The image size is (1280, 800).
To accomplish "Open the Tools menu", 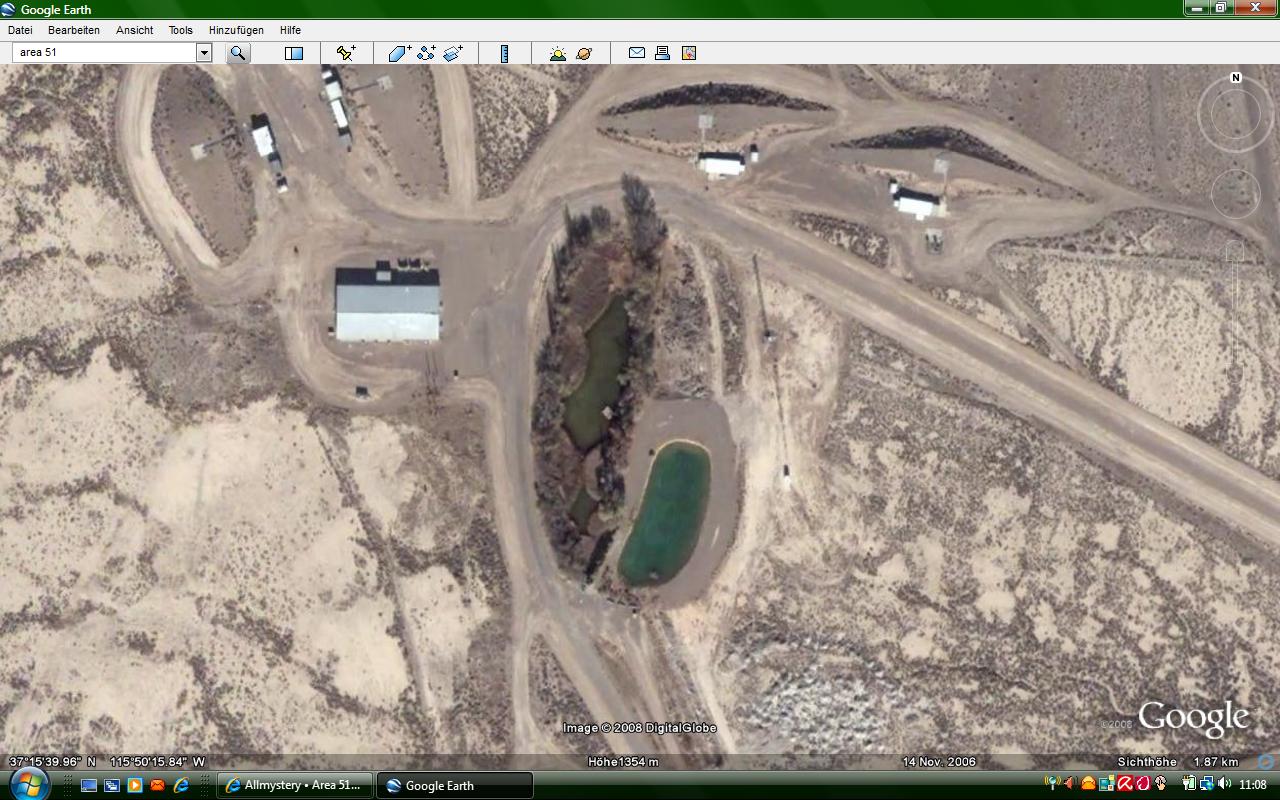I will point(181,30).
